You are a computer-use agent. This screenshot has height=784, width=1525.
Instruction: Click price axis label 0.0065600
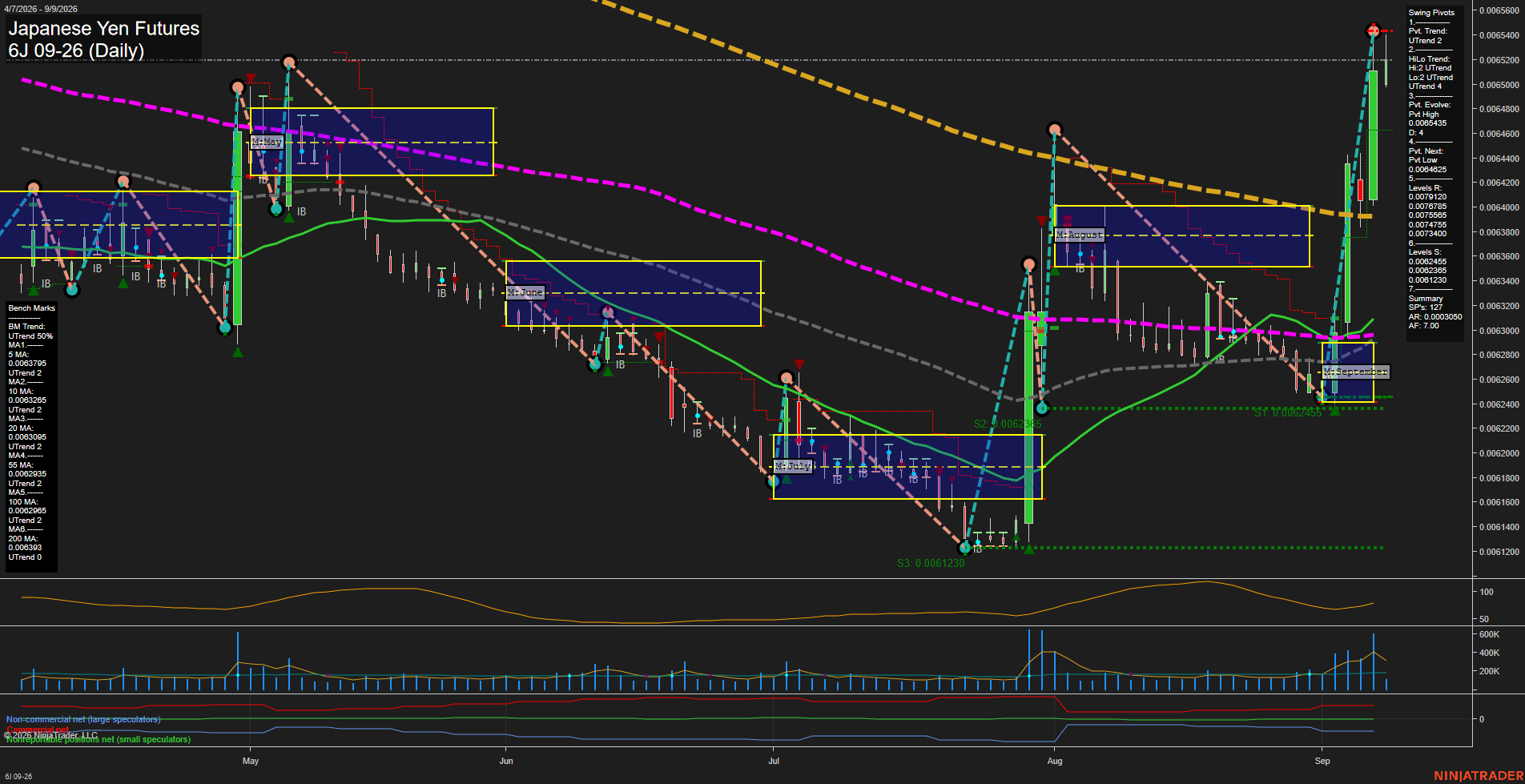[x=1499, y=10]
